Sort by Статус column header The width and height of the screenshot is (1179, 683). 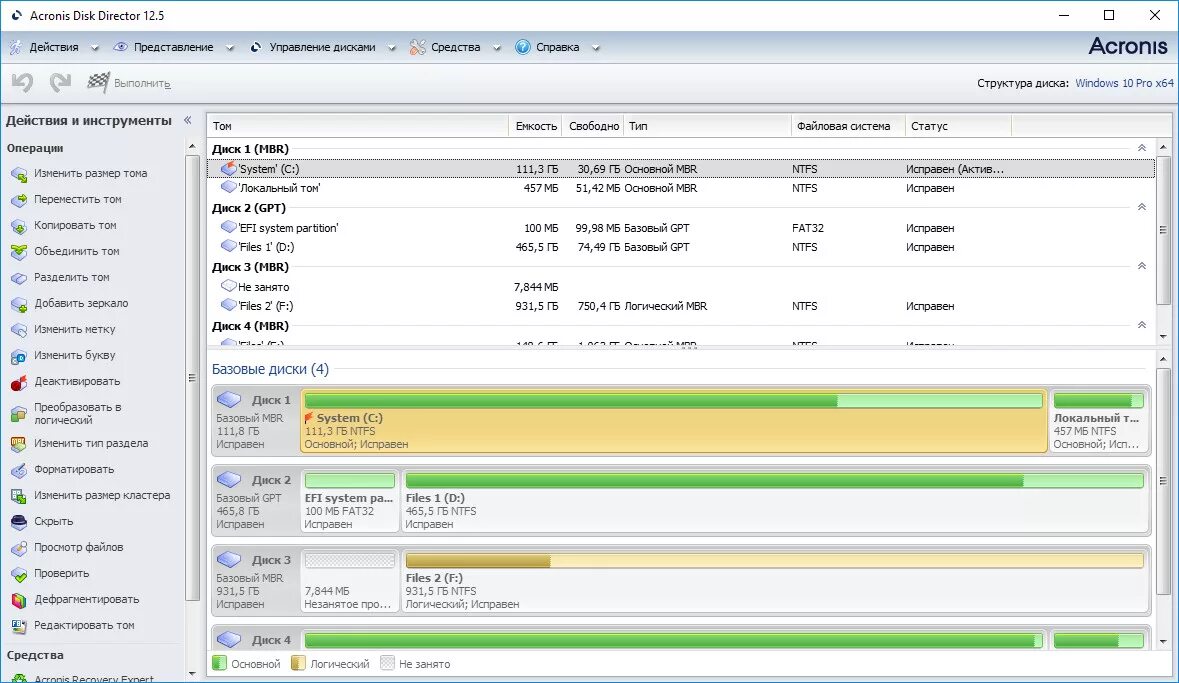pyautogui.click(x=959, y=126)
